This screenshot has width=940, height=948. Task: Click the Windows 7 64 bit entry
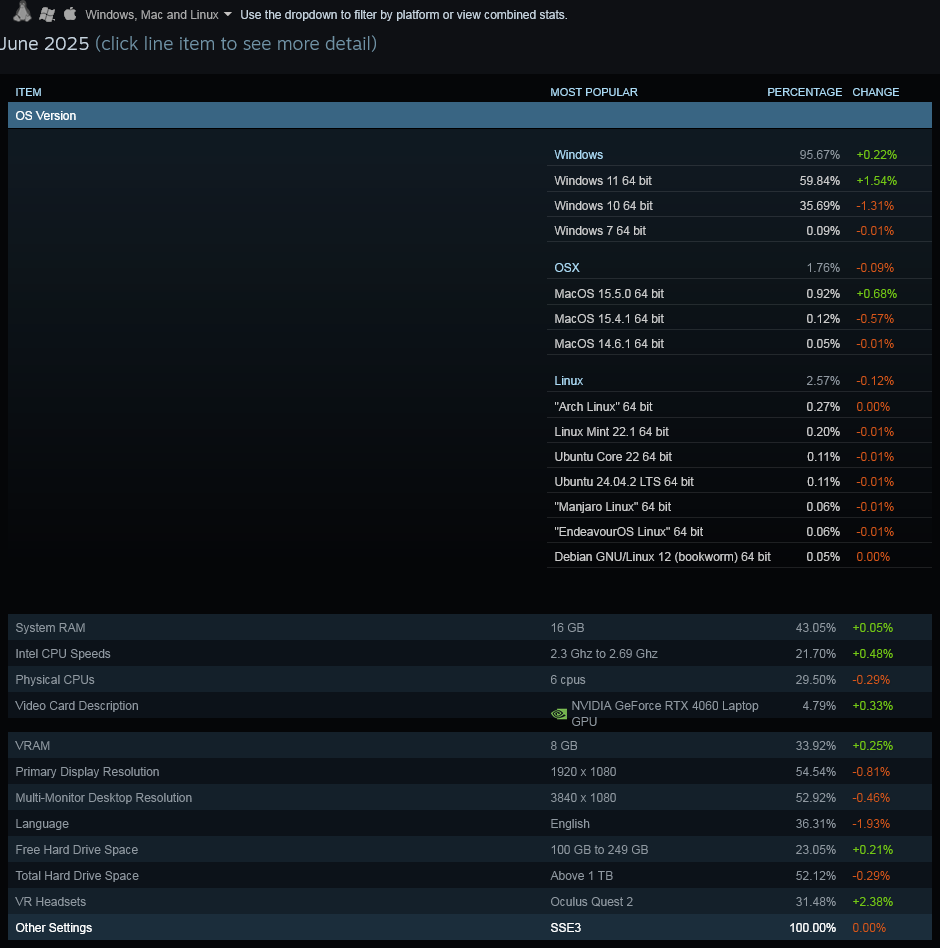point(600,231)
